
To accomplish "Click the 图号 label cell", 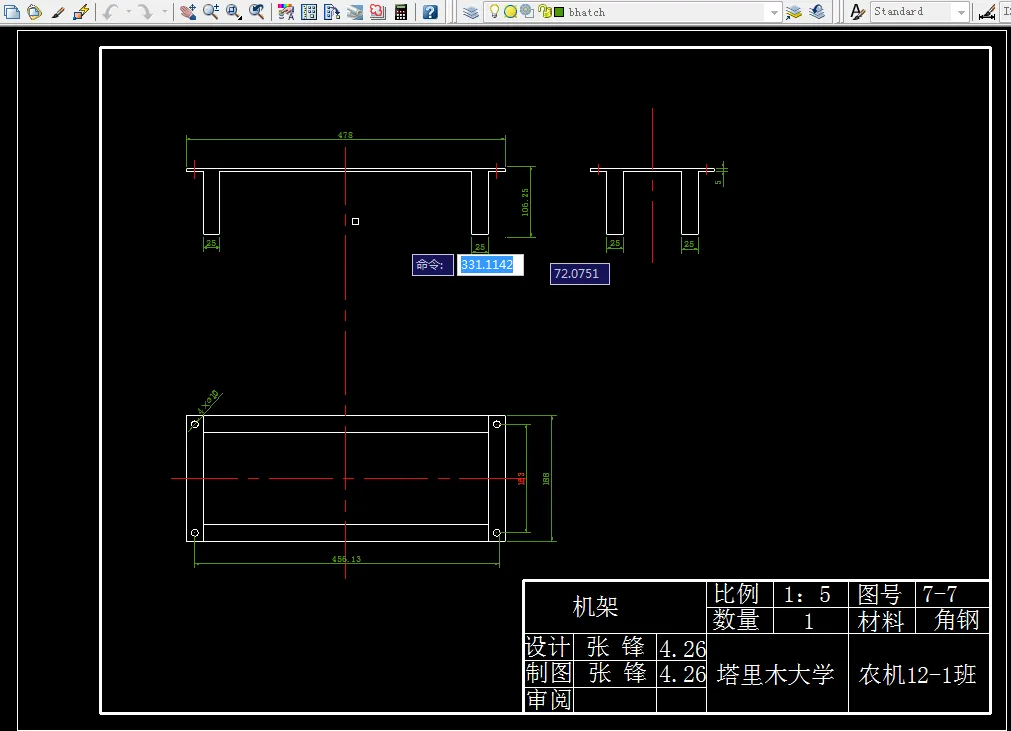I will pyautogui.click(x=879, y=594).
